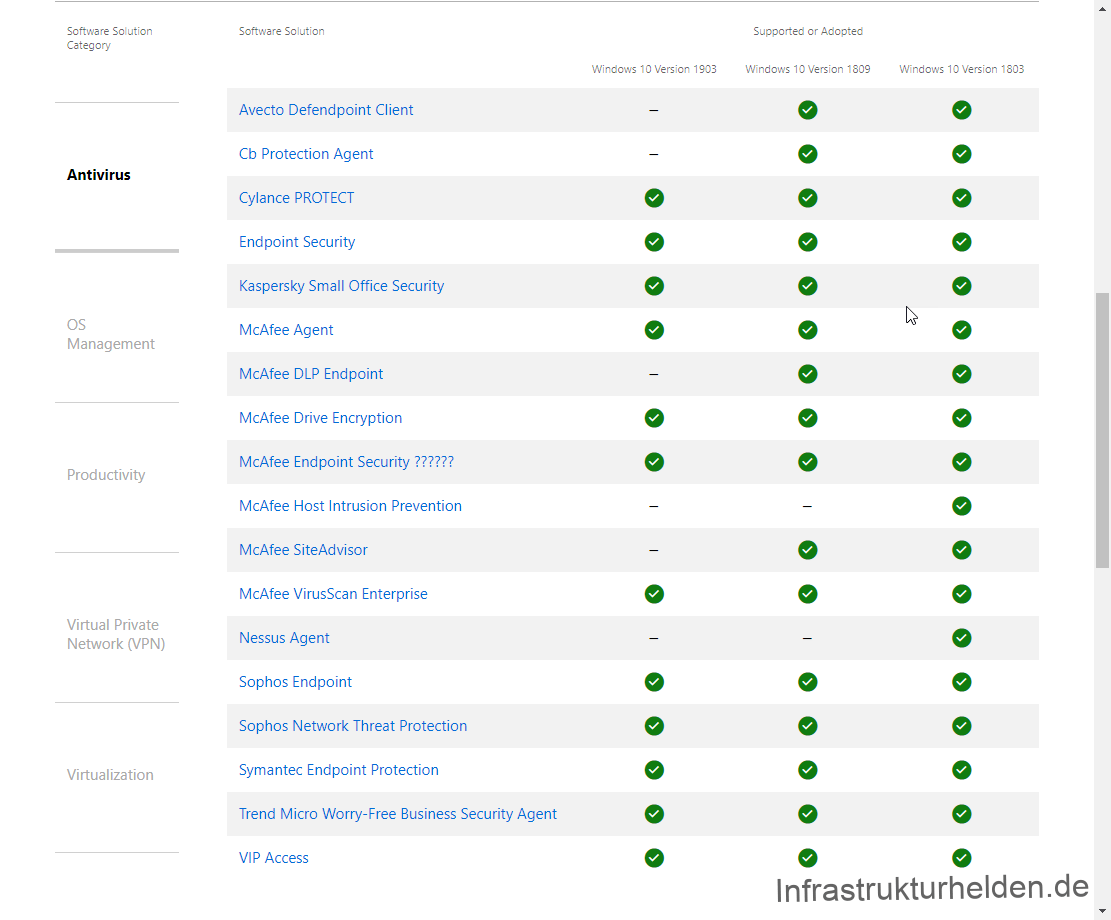The width and height of the screenshot is (1111, 920).
Task: Click Trend Micro checkmark for Version 1809
Action: [x=808, y=813]
